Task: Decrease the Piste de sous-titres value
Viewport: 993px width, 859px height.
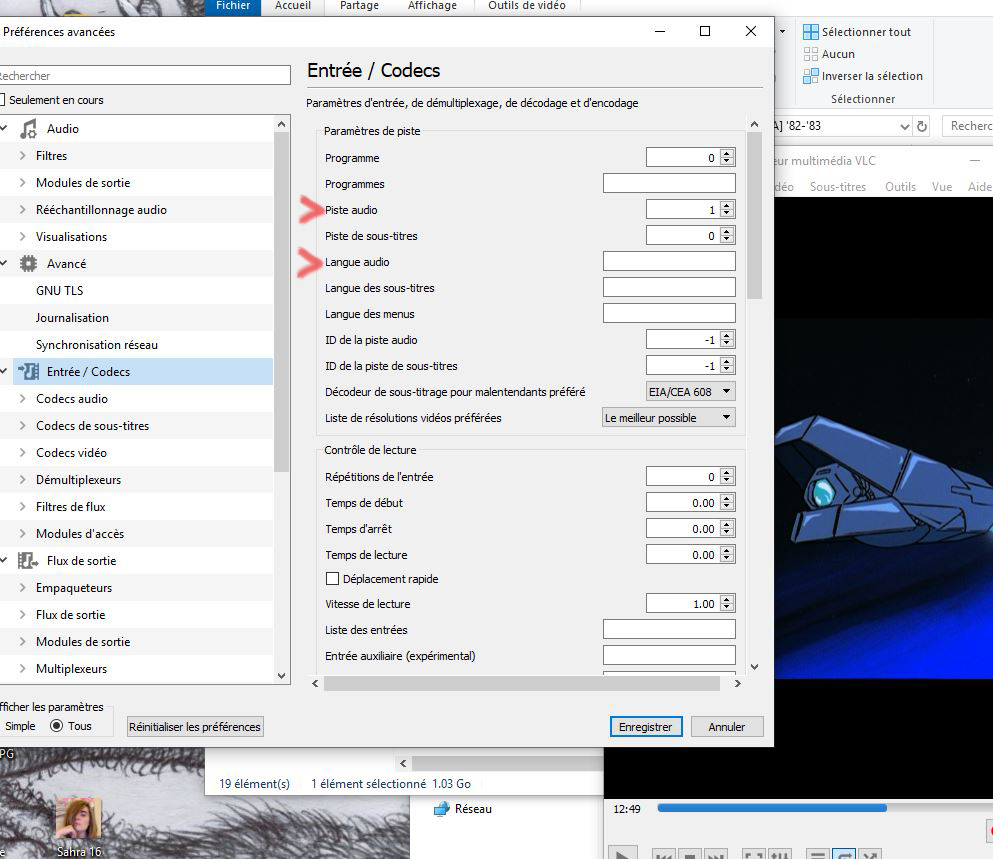Action: [x=727, y=239]
